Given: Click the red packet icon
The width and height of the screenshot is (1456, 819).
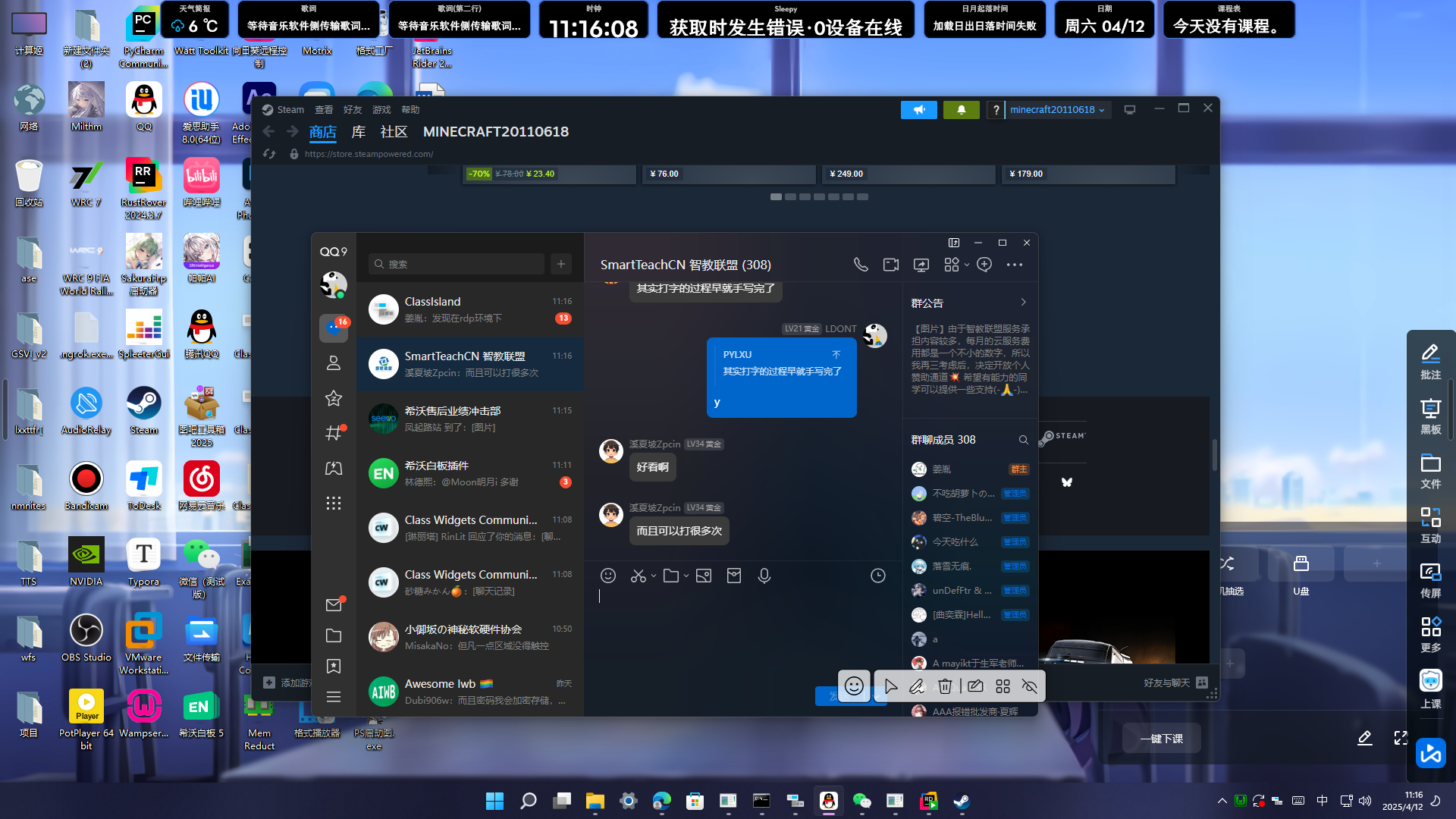Looking at the screenshot, I should [733, 576].
